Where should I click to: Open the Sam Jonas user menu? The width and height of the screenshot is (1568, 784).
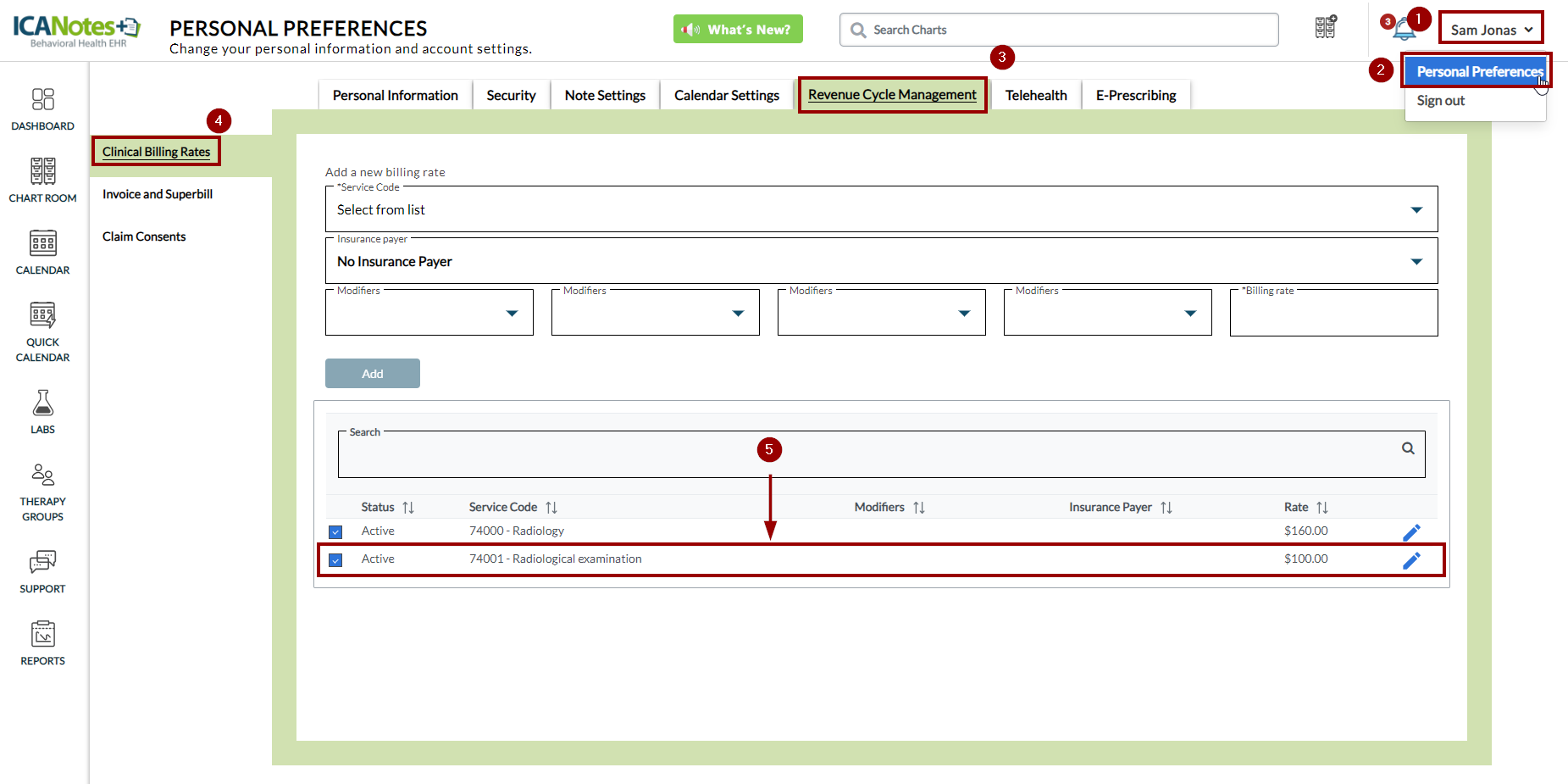click(x=1490, y=30)
